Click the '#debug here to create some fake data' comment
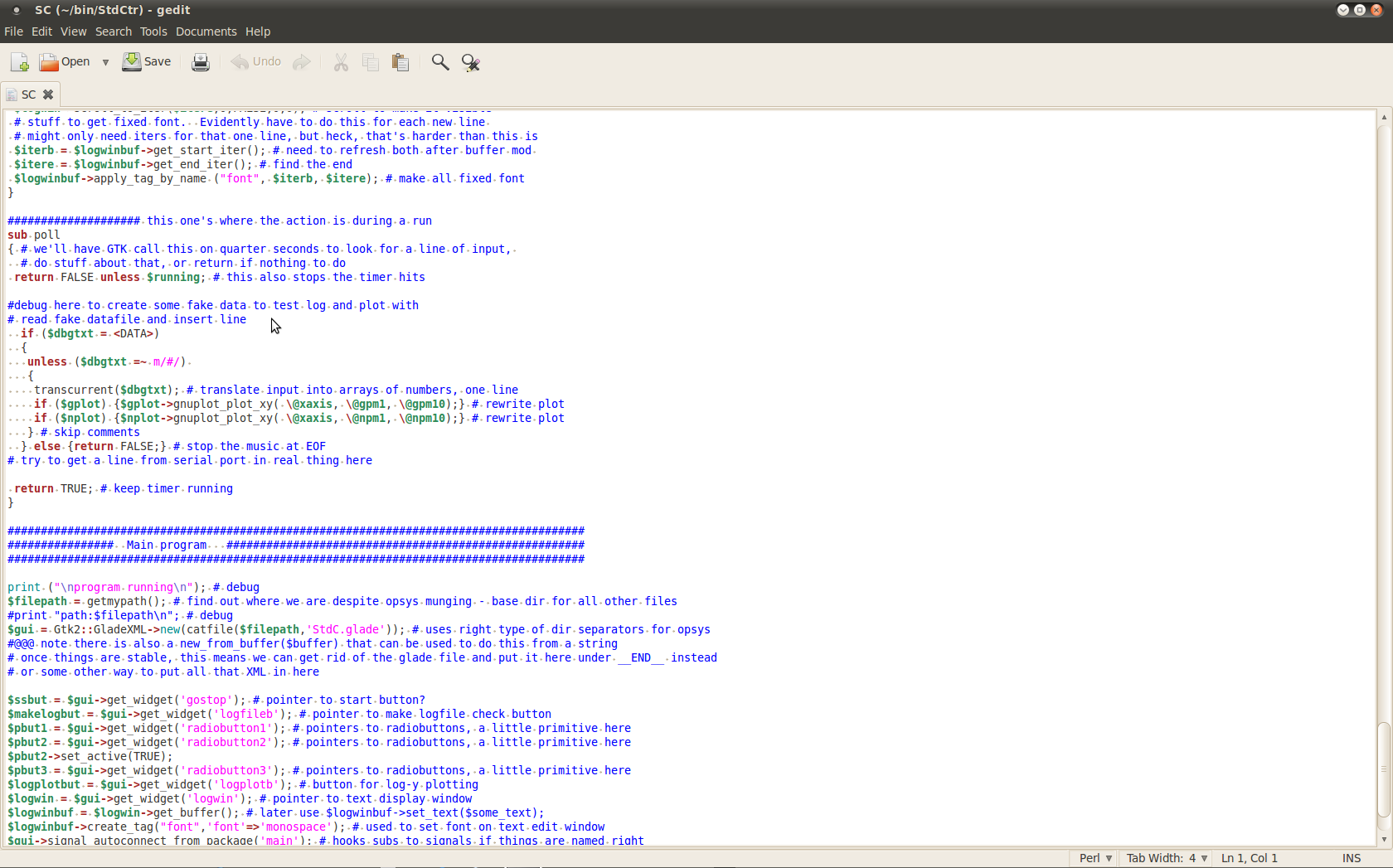Image resolution: width=1393 pixels, height=868 pixels. point(213,305)
